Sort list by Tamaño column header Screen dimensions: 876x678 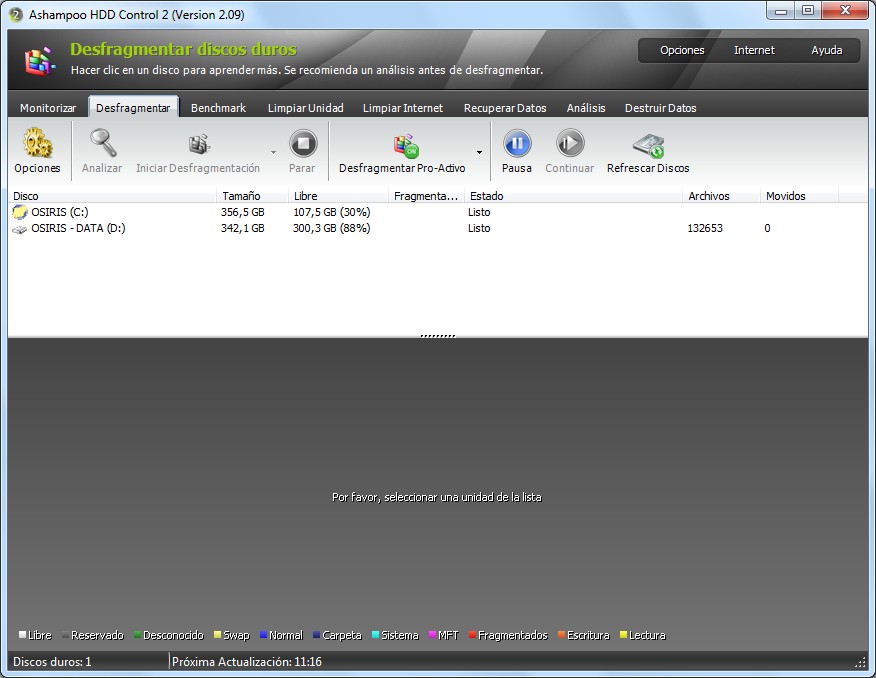253,196
